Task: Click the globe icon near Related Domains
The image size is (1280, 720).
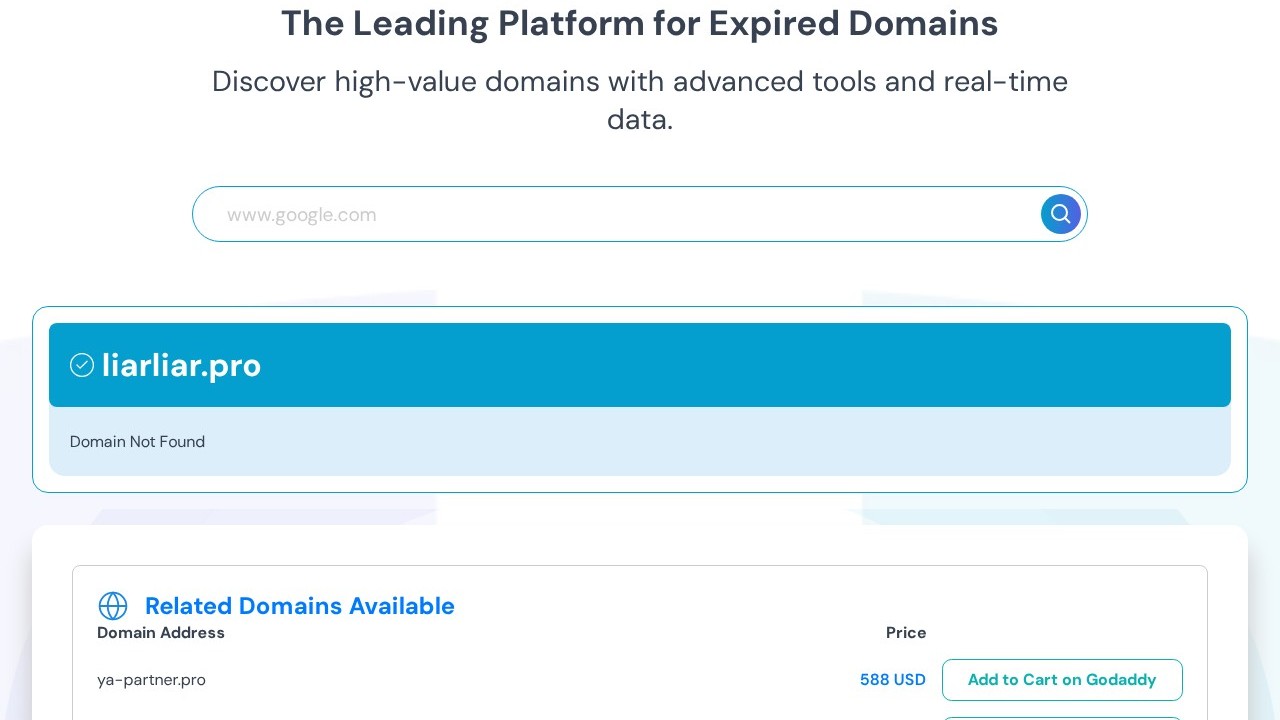Action: click(x=113, y=606)
